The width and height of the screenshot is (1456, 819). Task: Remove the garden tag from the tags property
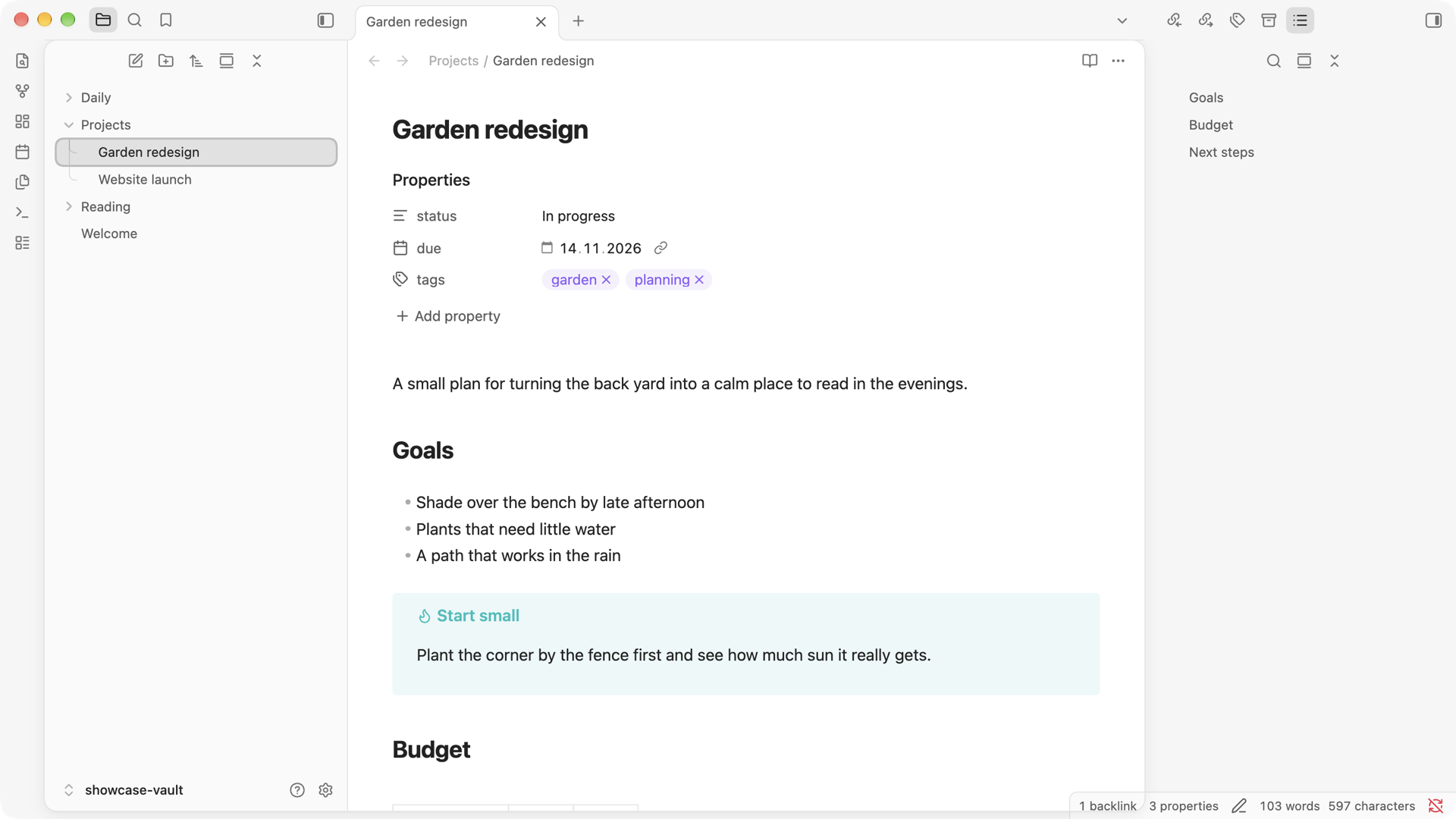point(606,280)
